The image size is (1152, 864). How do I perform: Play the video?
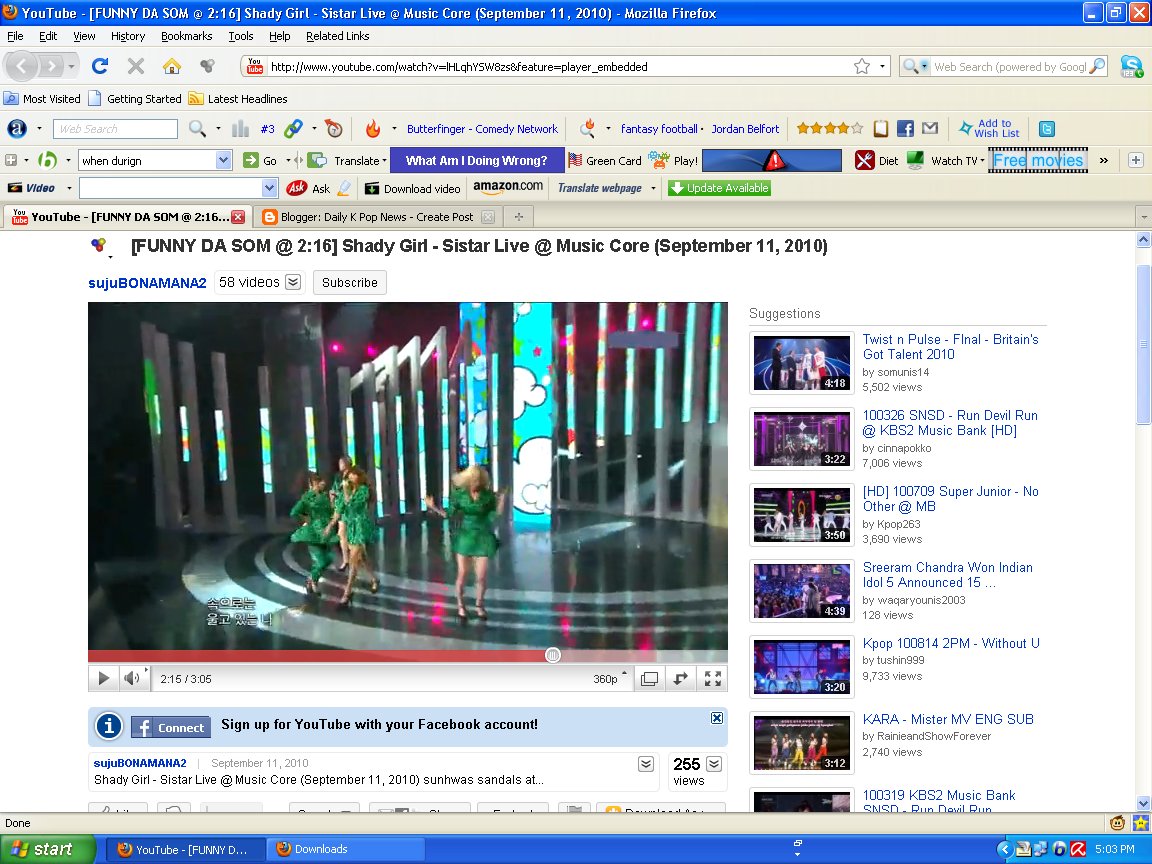click(104, 678)
